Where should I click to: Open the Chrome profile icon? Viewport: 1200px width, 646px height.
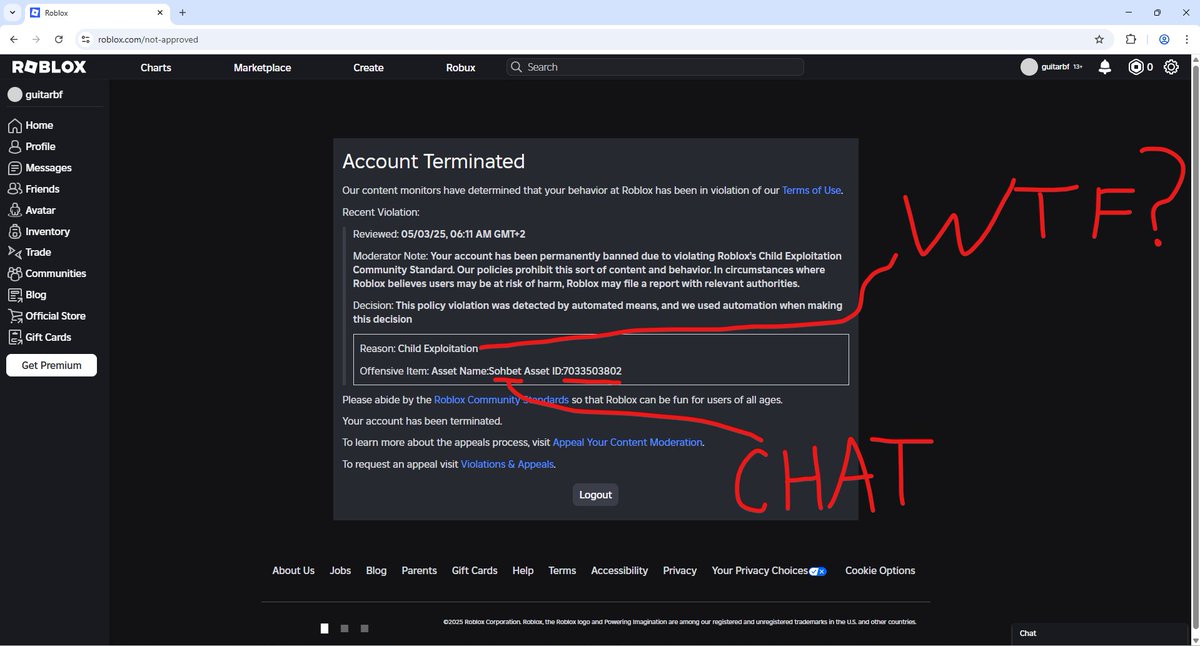(1164, 39)
